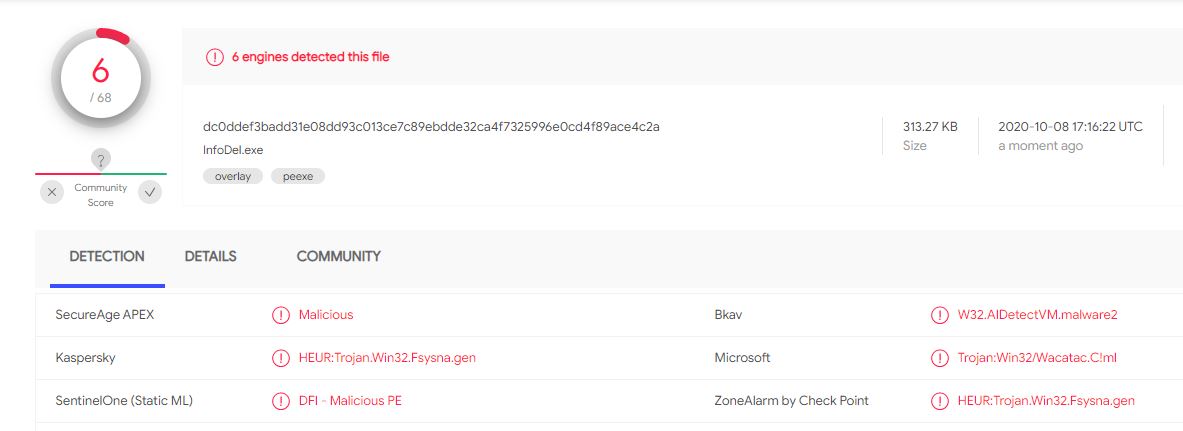
Task: Click the warning icon next to Malicious
Action: 281,315
